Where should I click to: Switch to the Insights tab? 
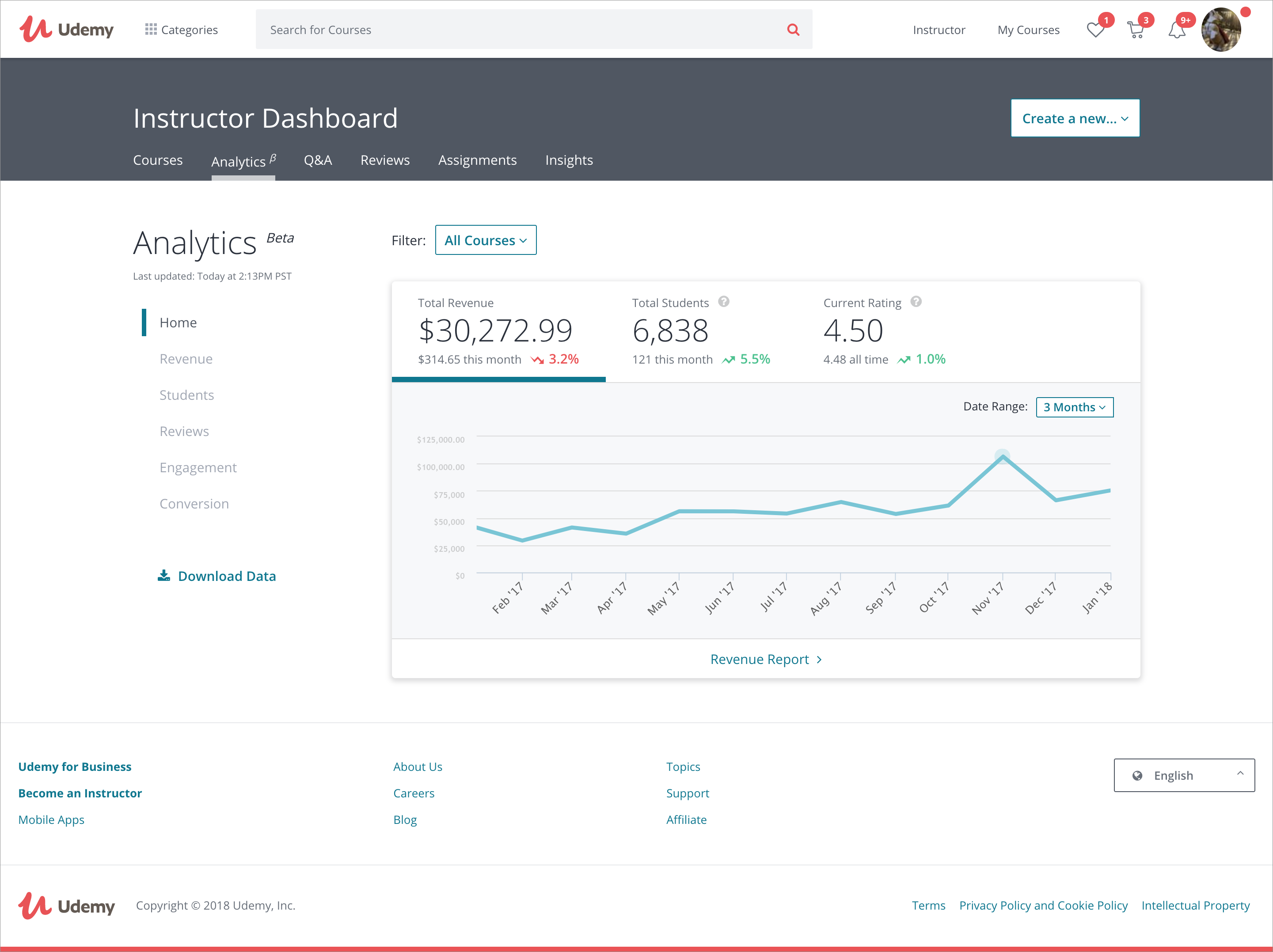pos(569,160)
